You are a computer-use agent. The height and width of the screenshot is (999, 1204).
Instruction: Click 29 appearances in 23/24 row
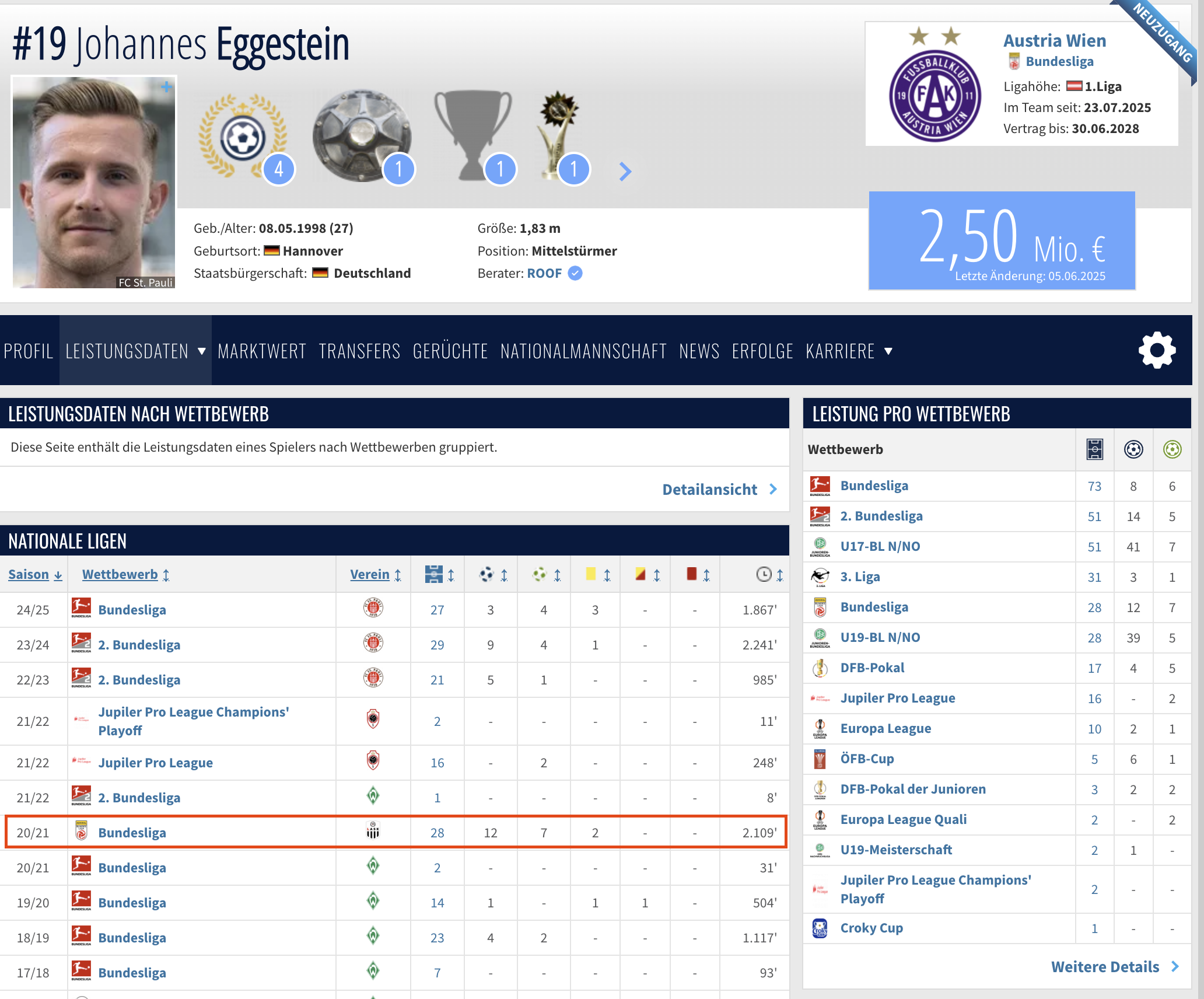coord(437,645)
